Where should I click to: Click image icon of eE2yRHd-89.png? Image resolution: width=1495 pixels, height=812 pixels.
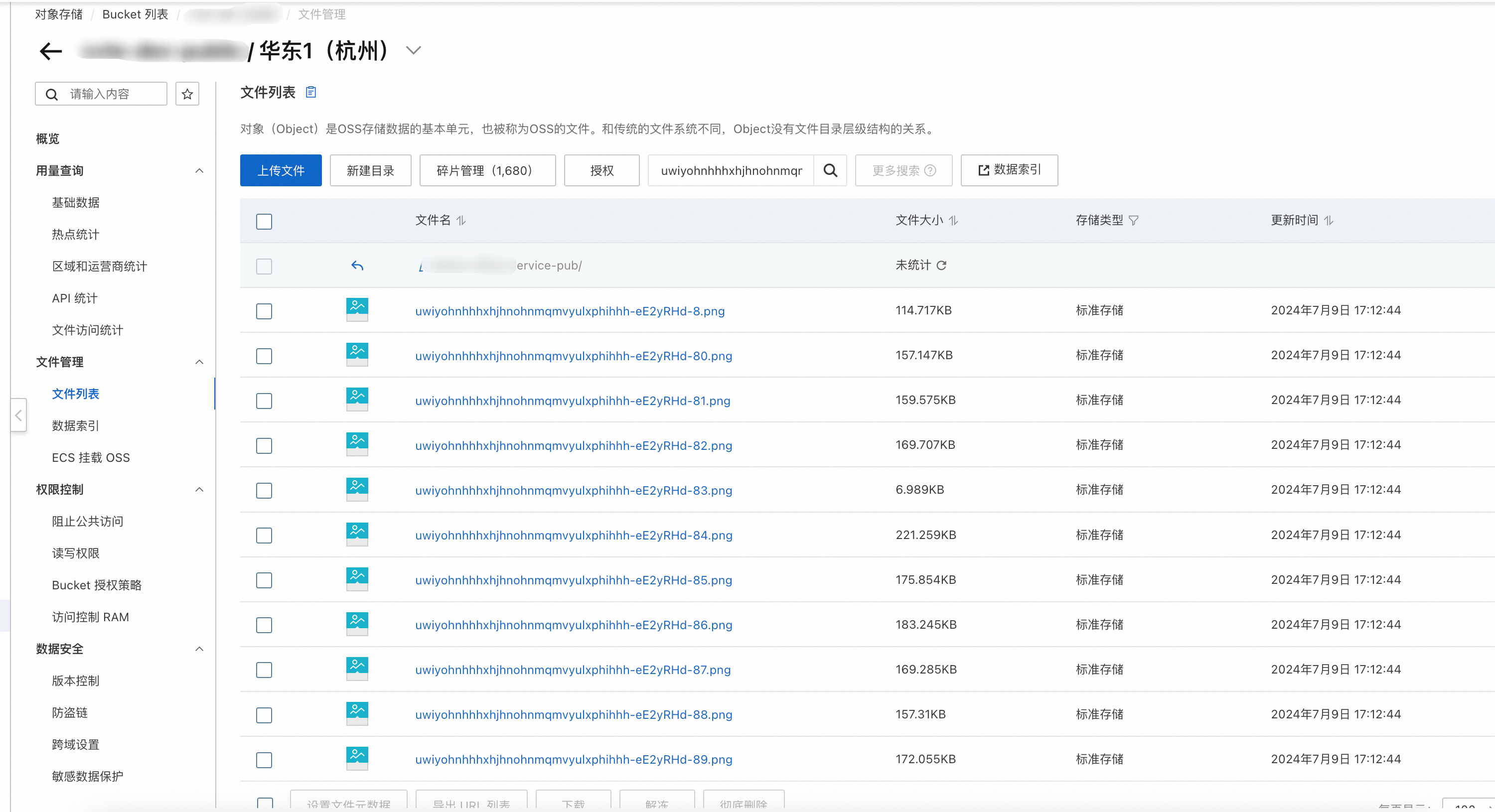tap(357, 759)
